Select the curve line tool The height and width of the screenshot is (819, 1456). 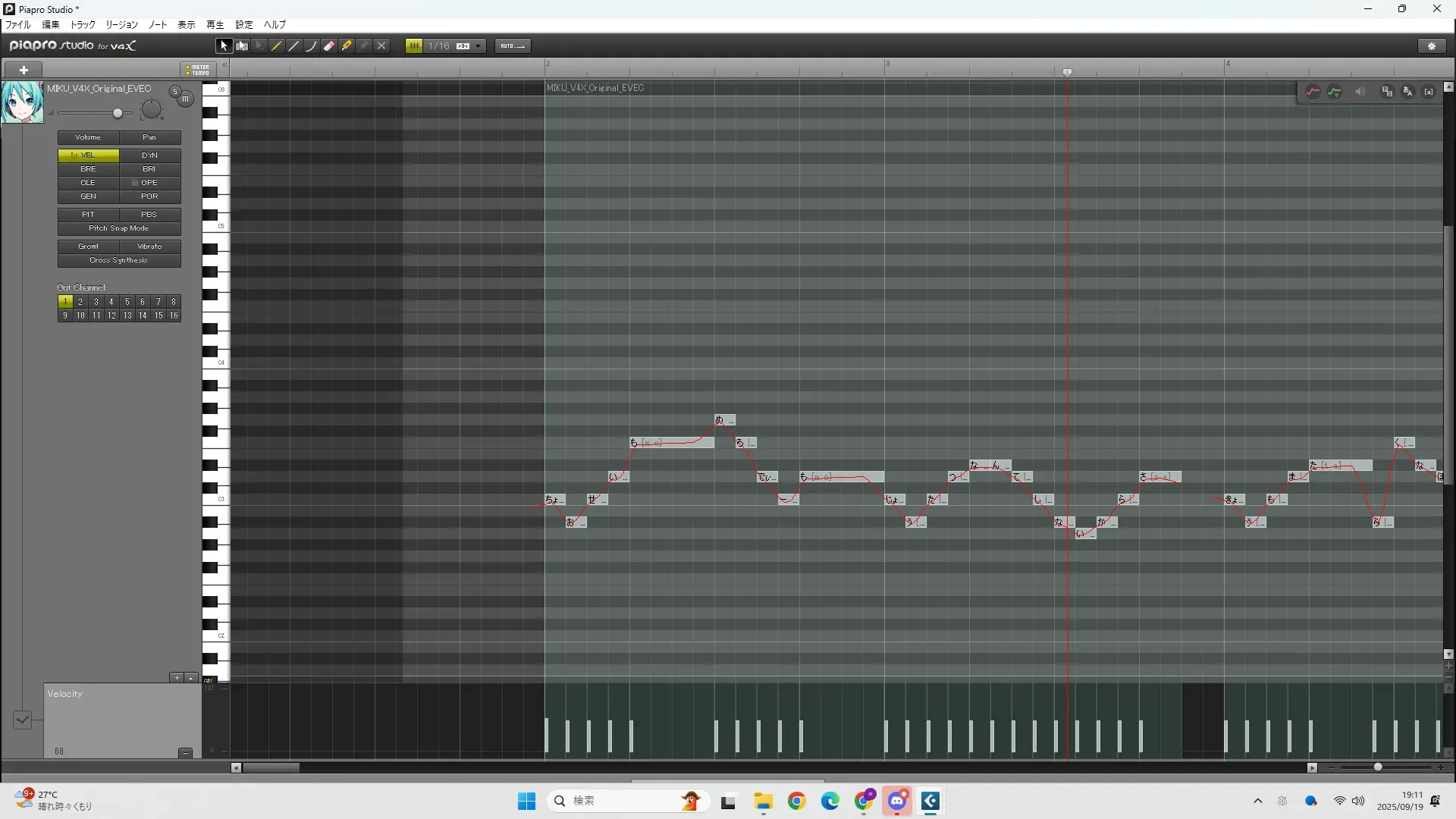click(312, 46)
